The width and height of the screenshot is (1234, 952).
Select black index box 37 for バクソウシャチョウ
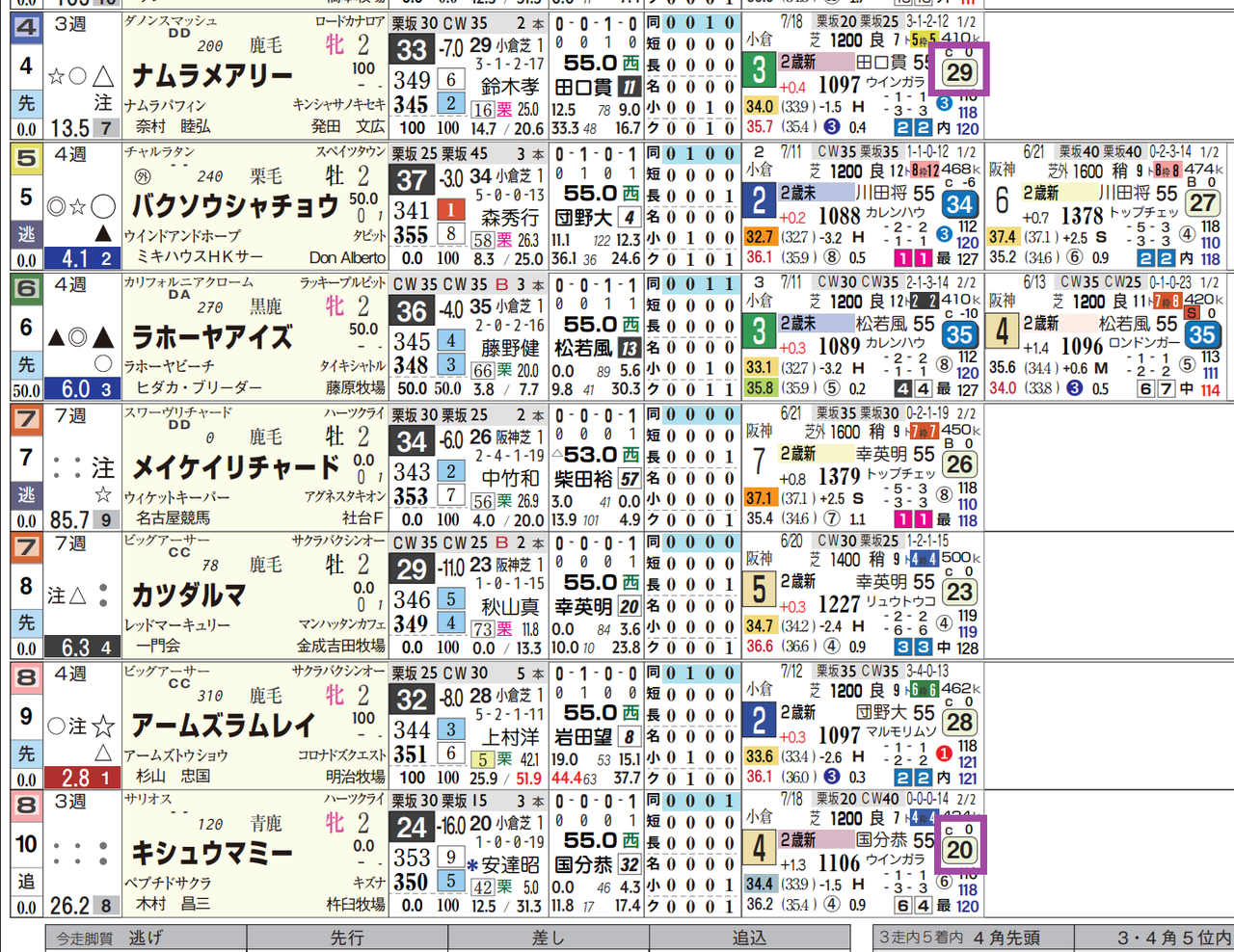(x=412, y=180)
